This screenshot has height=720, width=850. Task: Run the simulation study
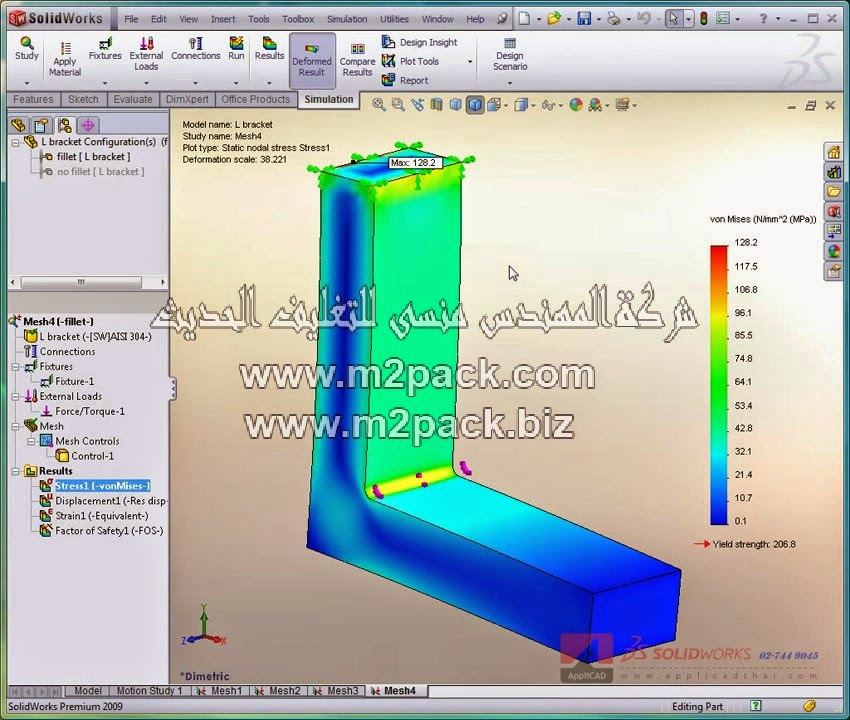coord(236,48)
